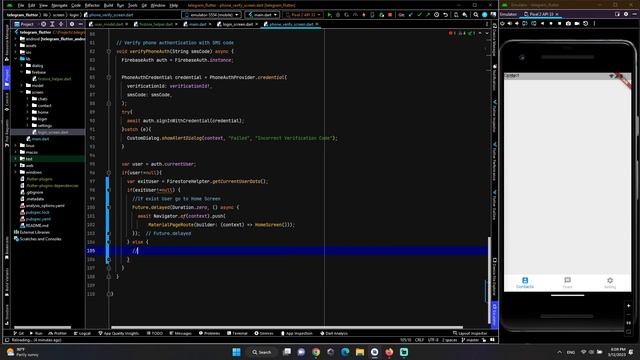Tap Contacts icon in emulator bottom bar

click(x=525, y=282)
